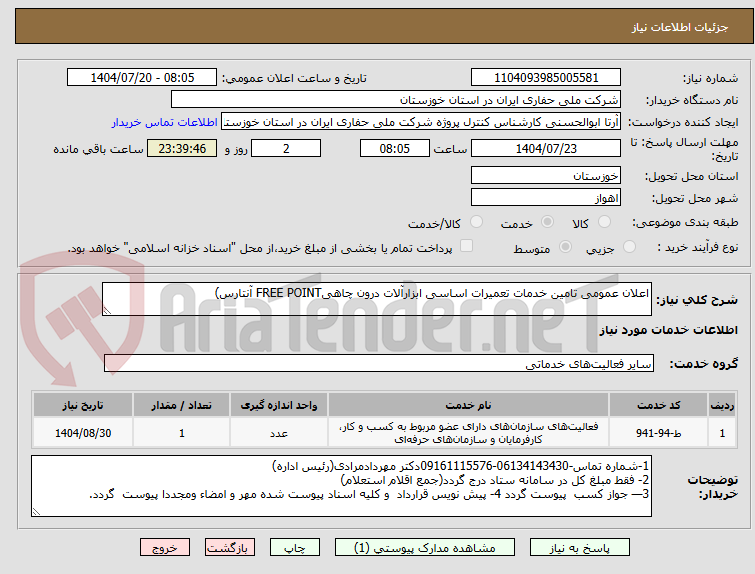The image size is (755, 574).
Task: Click the ردیف column header
Action: [x=722, y=405]
